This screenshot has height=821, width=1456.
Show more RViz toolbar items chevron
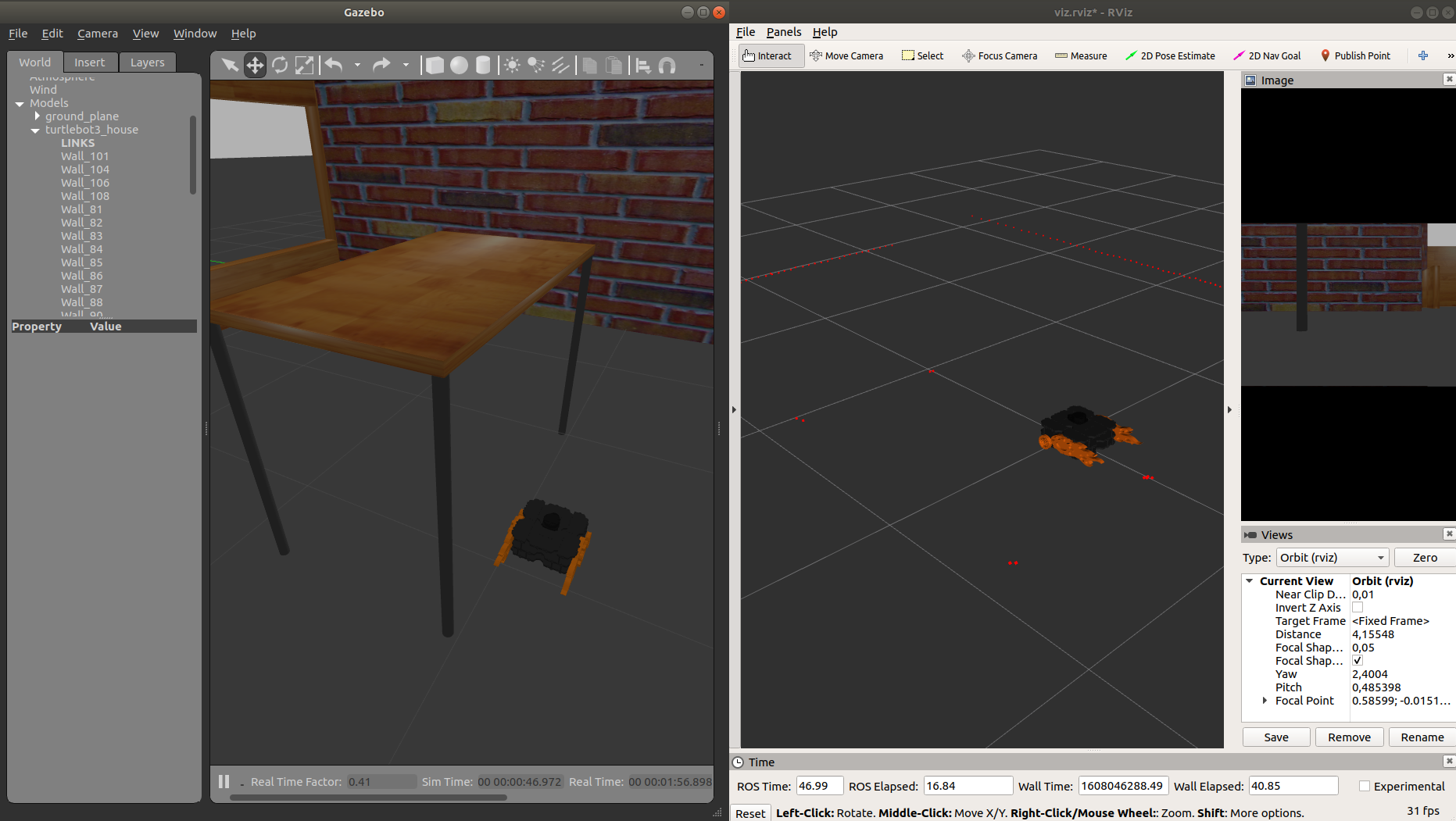[x=1451, y=55]
